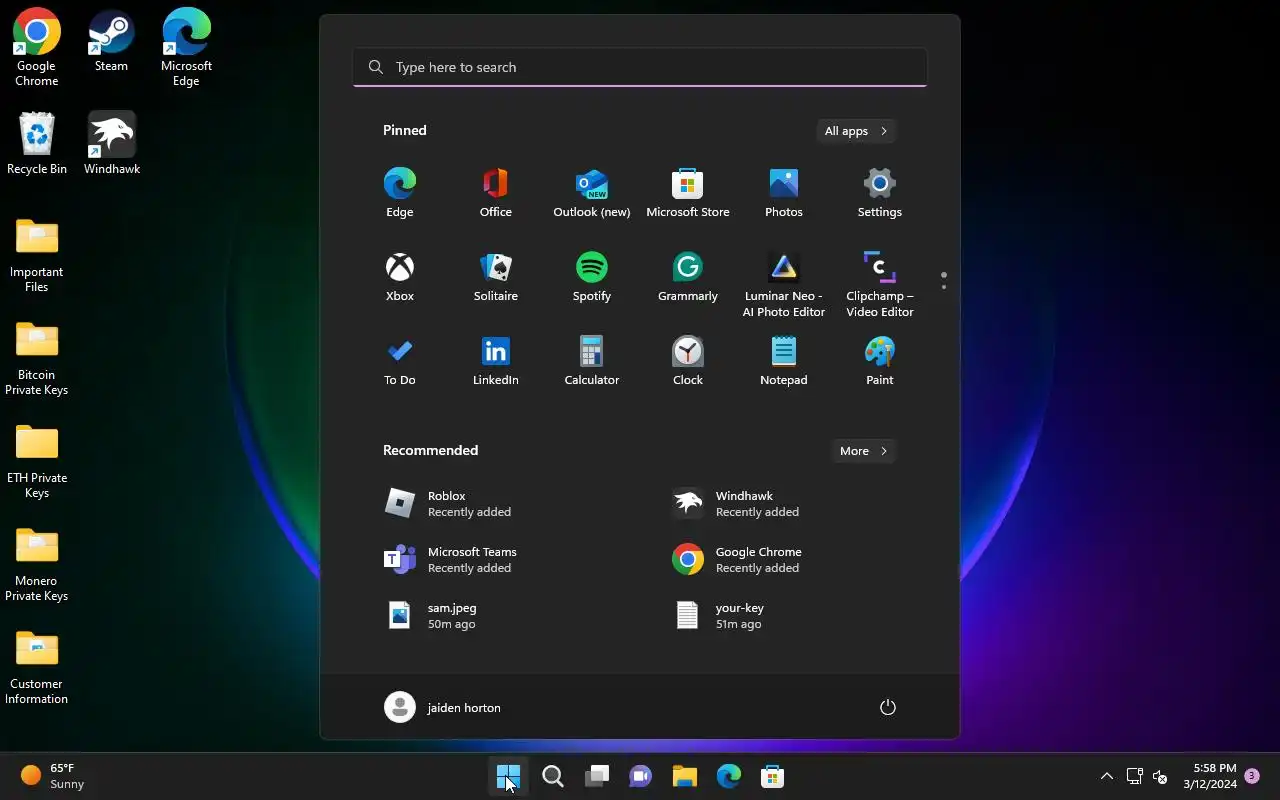Select the Monero Private Keys folder
The width and height of the screenshot is (1280, 800).
(37, 564)
